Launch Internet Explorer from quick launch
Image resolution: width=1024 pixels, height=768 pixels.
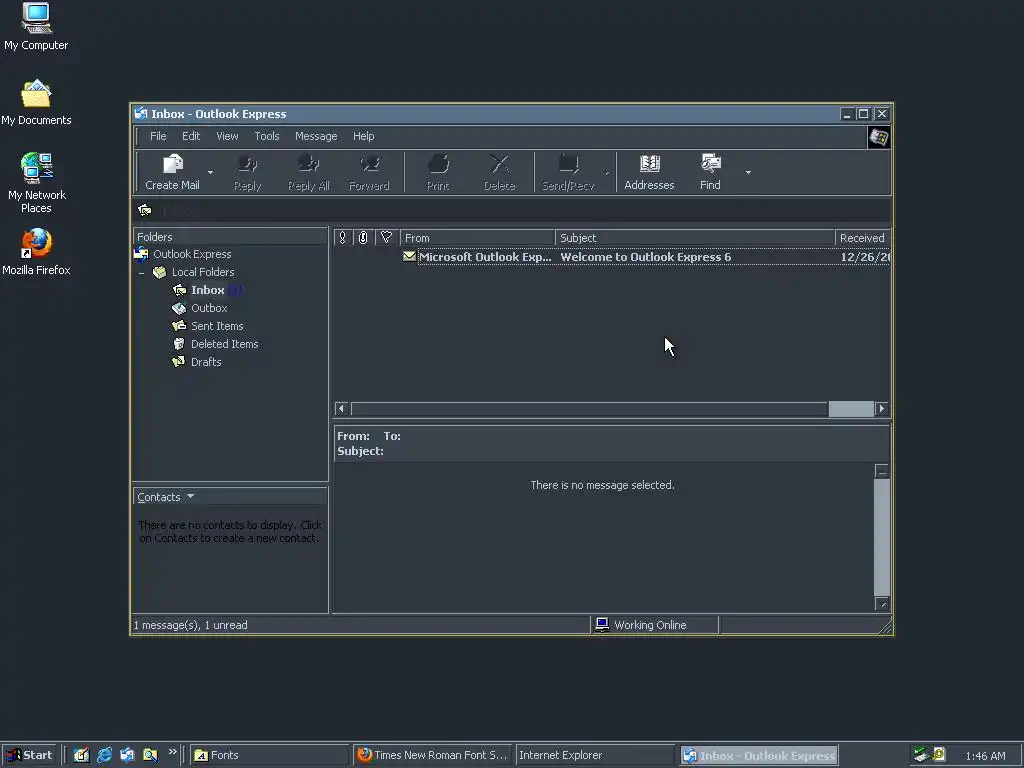pos(104,755)
